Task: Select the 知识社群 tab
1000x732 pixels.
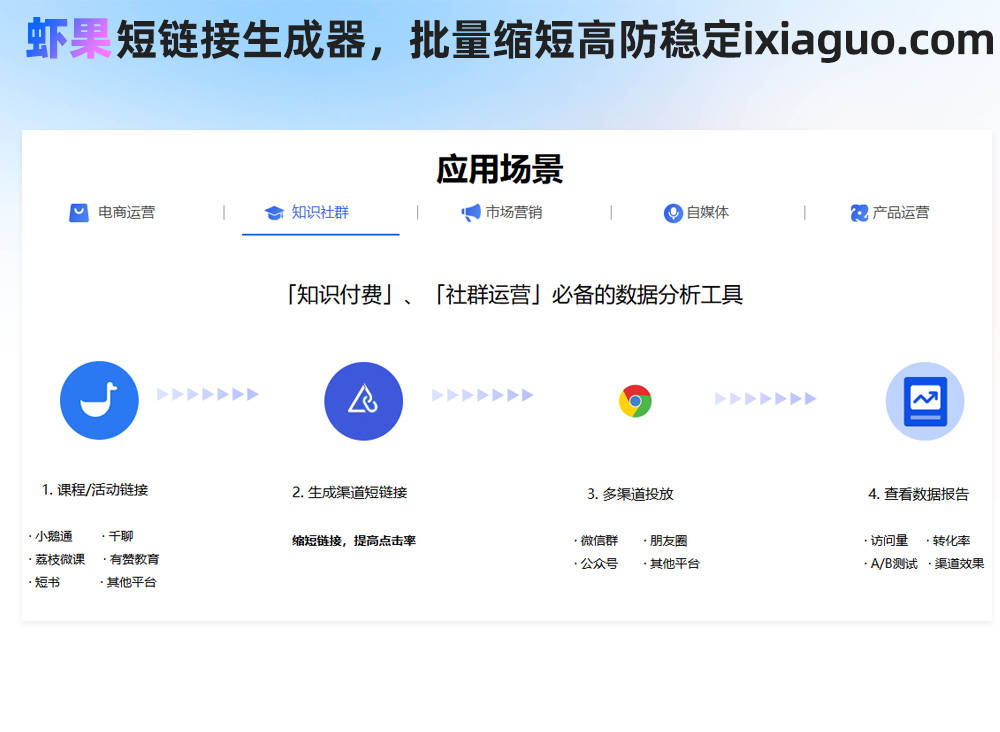Action: click(x=320, y=213)
